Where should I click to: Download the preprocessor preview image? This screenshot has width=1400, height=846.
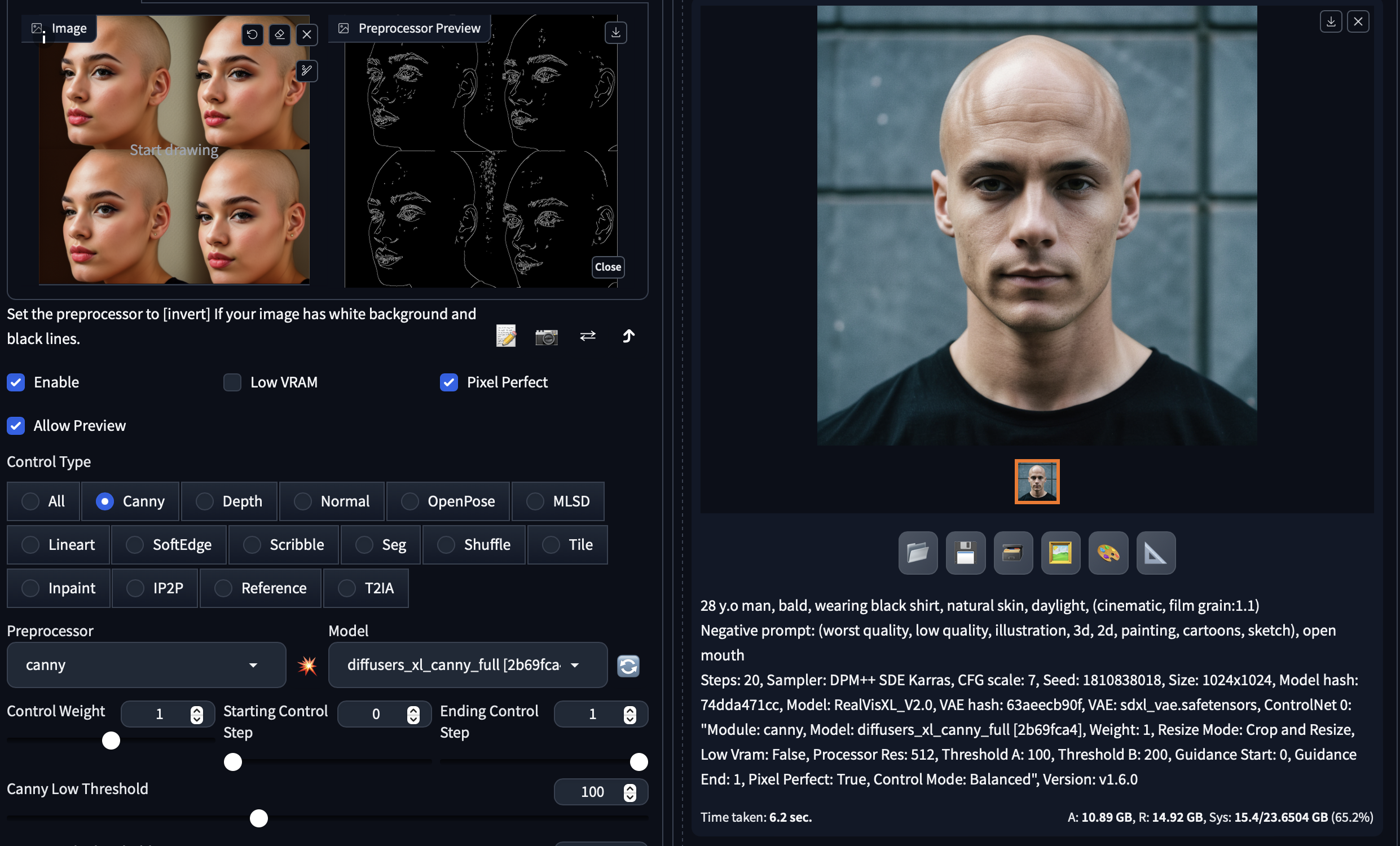[615, 32]
